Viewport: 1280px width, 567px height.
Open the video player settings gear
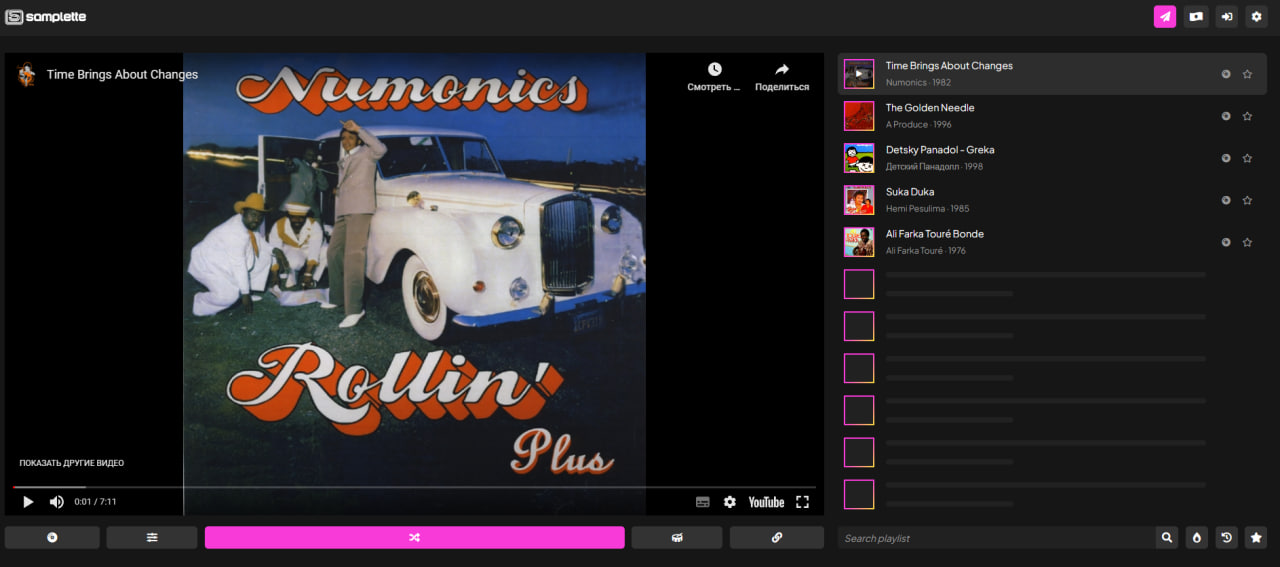click(x=730, y=502)
